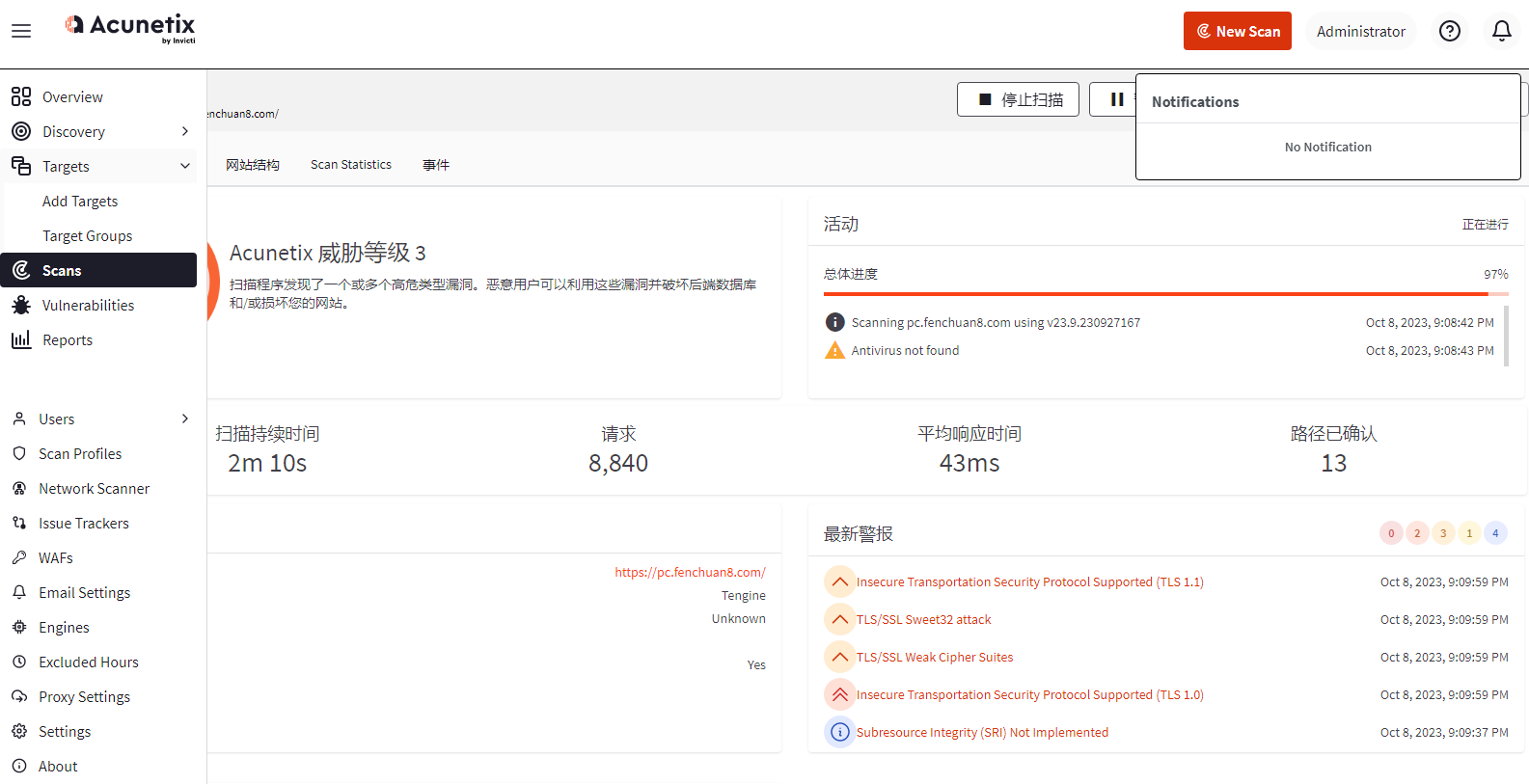1529x784 pixels.
Task: Click the 停止扫描 stop button
Action: pos(1018,99)
